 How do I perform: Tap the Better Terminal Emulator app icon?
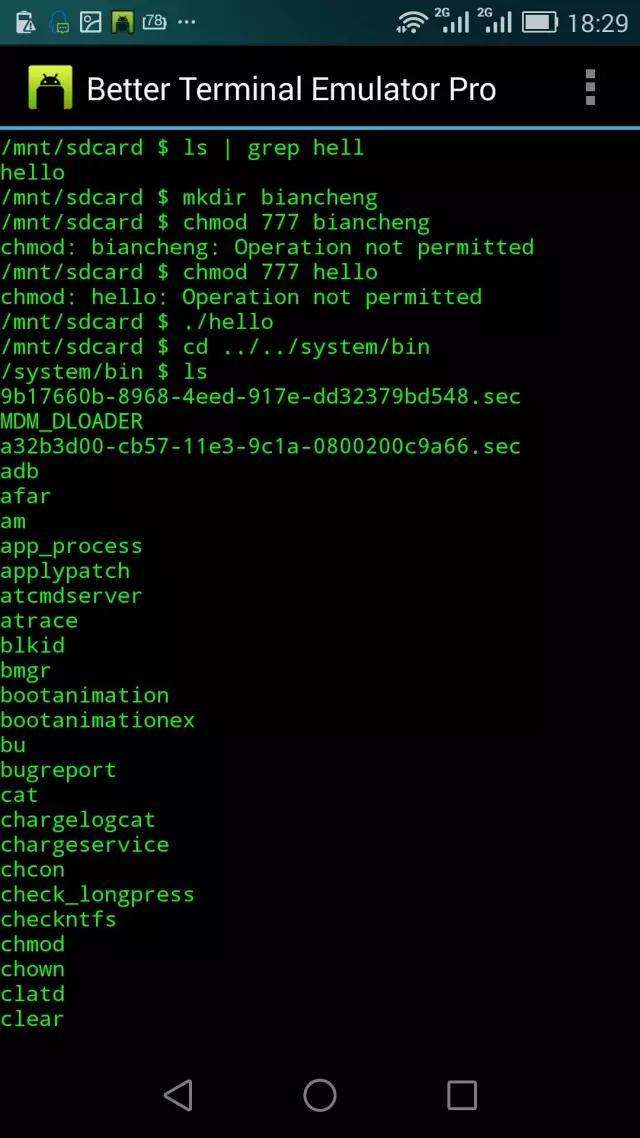coord(50,88)
